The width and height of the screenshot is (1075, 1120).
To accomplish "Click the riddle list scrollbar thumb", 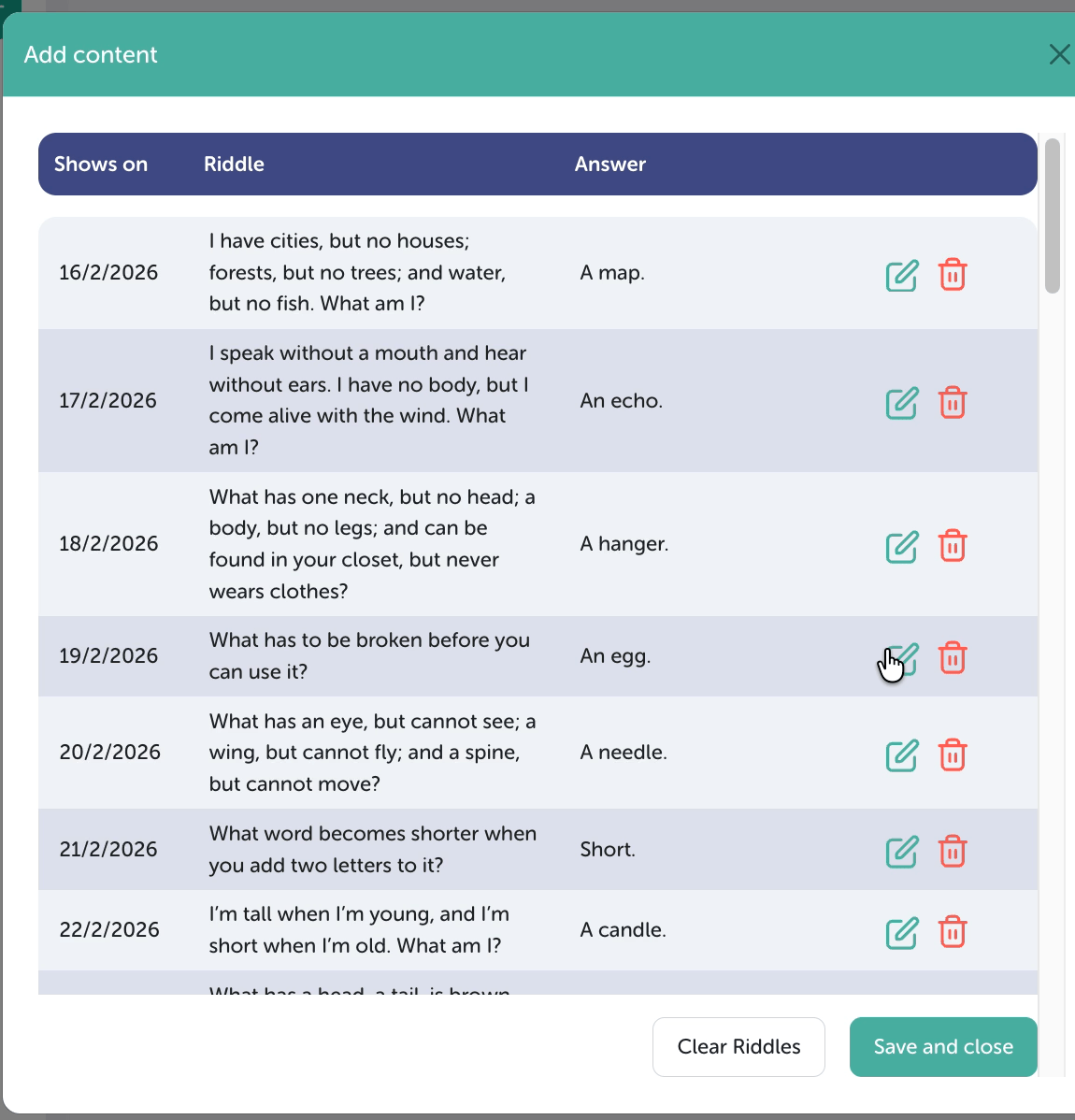I will point(1053,216).
